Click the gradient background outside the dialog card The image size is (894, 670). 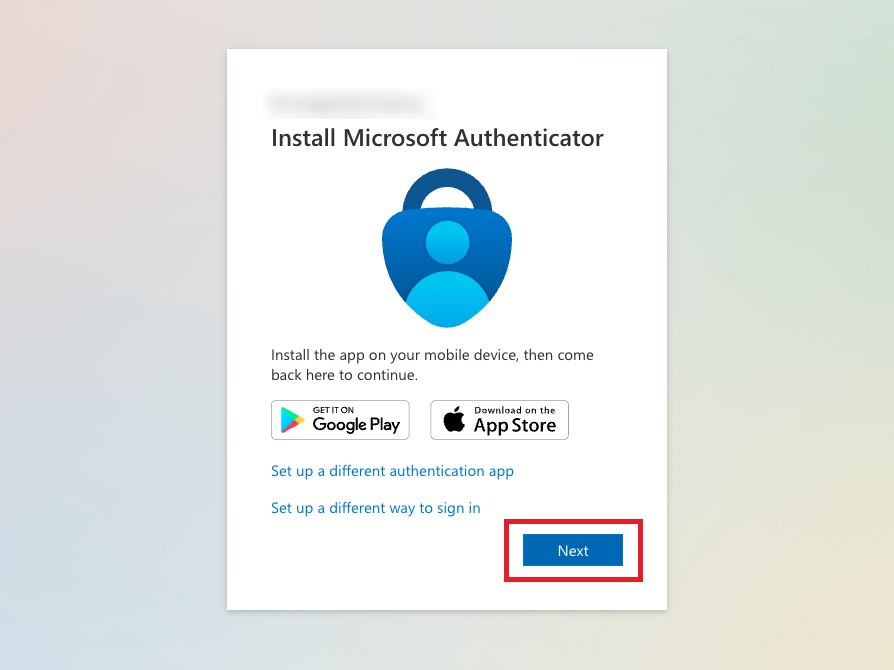(114, 342)
